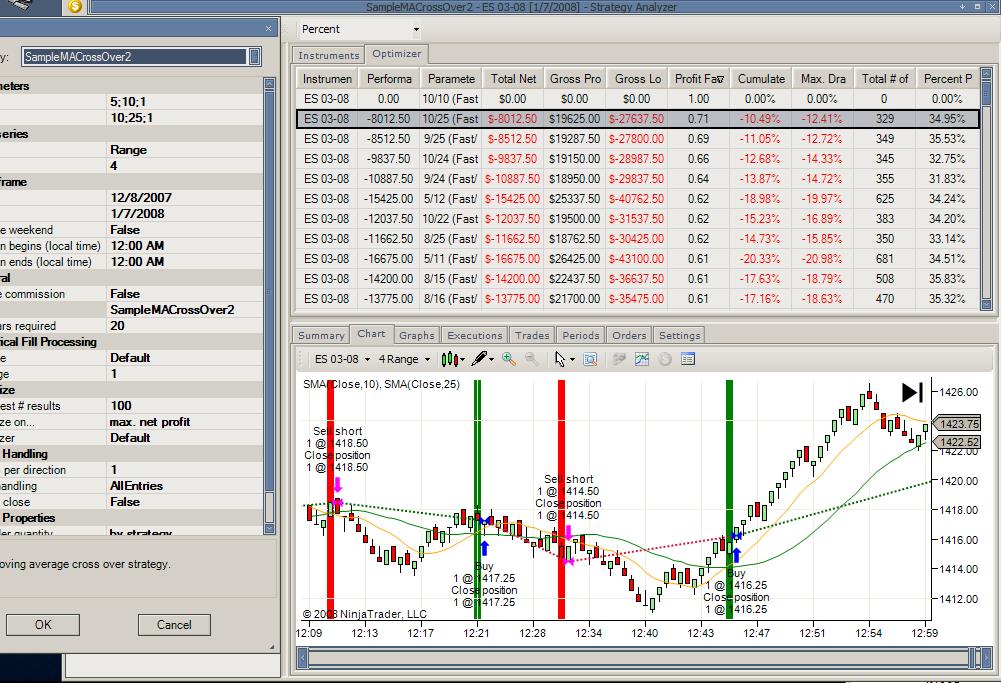Click the greyed strategies dollar icon

665,359
